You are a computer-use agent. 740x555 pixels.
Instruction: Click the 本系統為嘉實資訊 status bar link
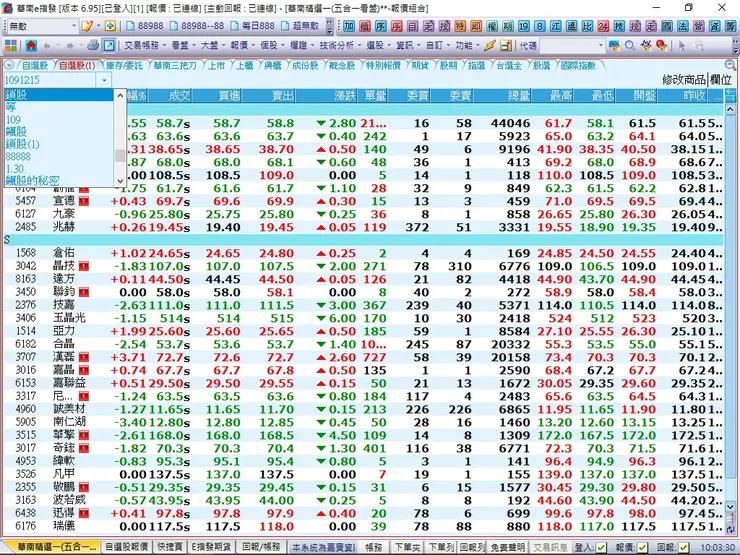coord(323,547)
